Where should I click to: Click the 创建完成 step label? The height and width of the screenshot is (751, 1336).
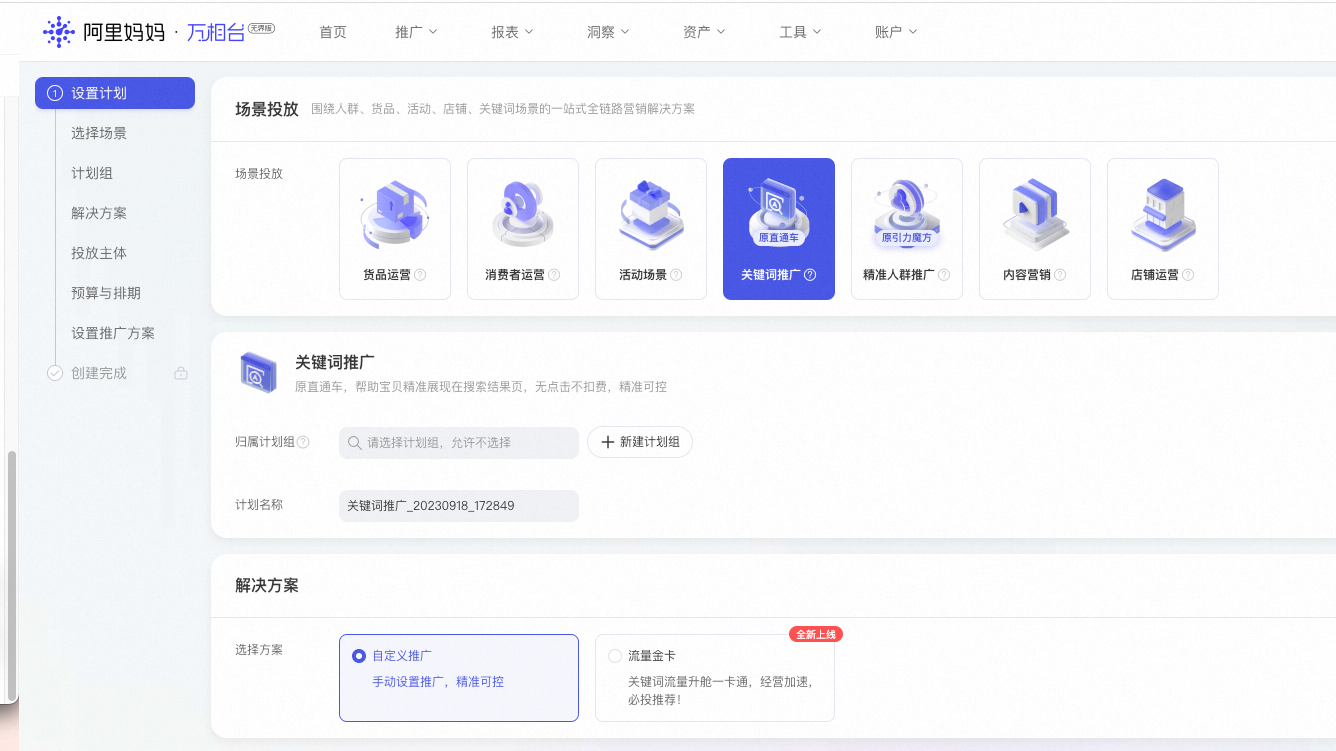click(x=99, y=373)
